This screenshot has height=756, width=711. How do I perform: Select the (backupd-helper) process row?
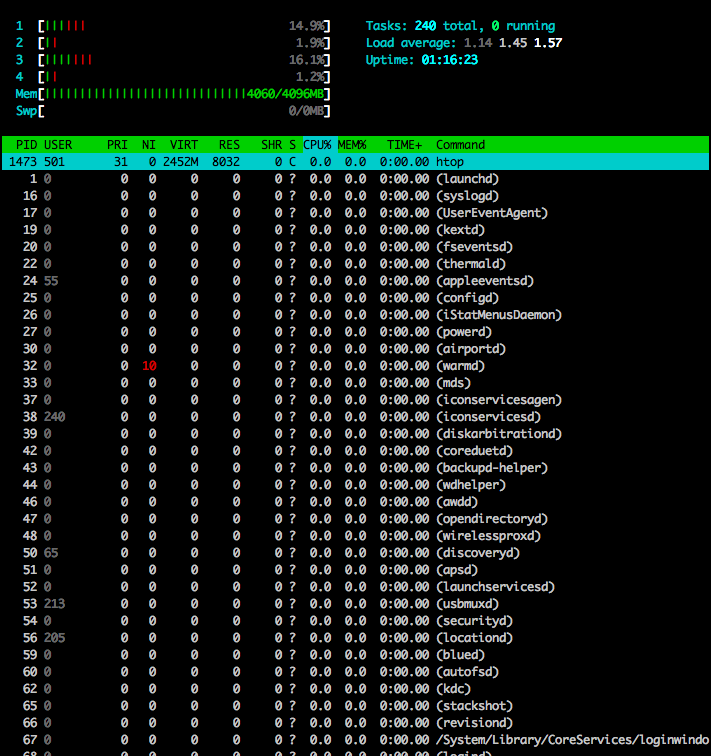pos(355,468)
